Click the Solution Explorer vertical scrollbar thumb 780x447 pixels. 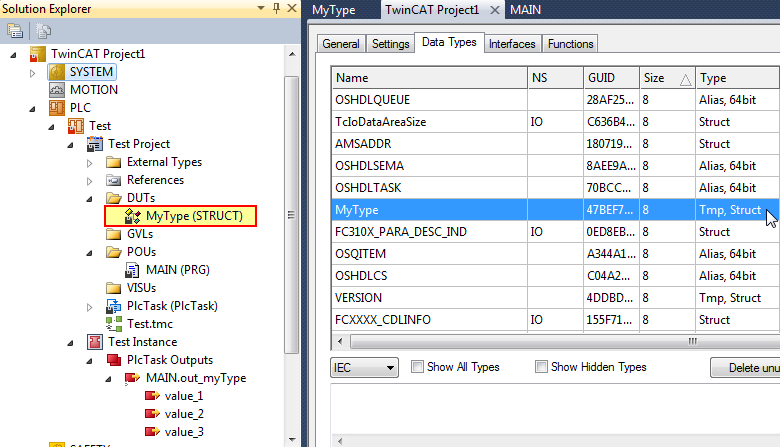tap(292, 215)
